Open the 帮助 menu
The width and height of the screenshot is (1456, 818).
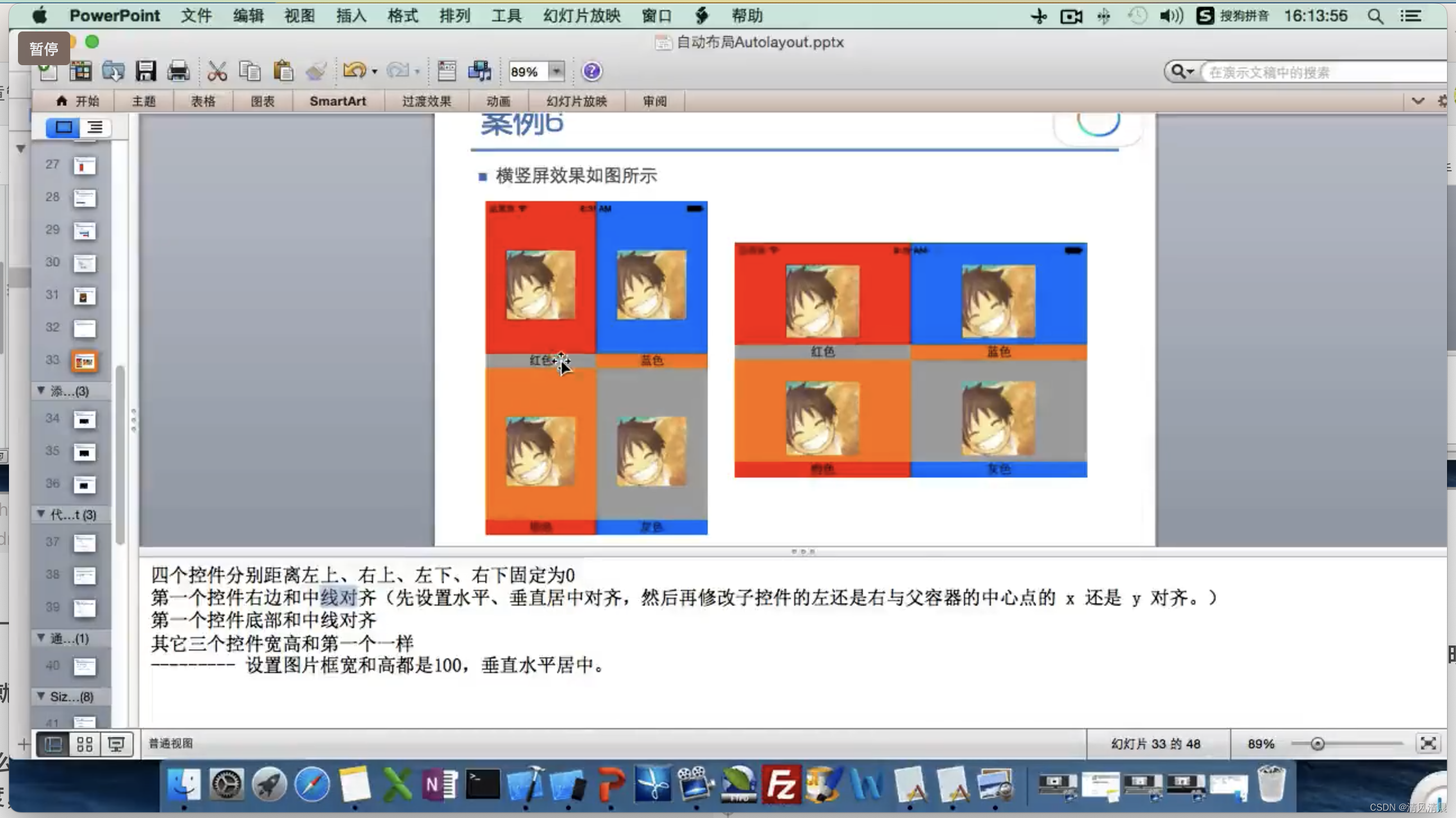[x=747, y=16]
